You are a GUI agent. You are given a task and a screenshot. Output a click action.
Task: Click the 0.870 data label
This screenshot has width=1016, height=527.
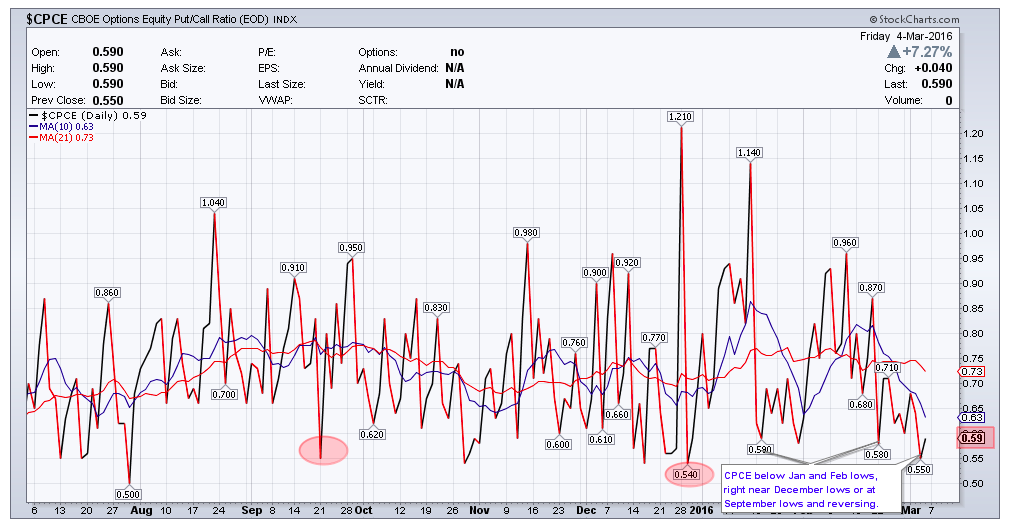[x=871, y=288]
